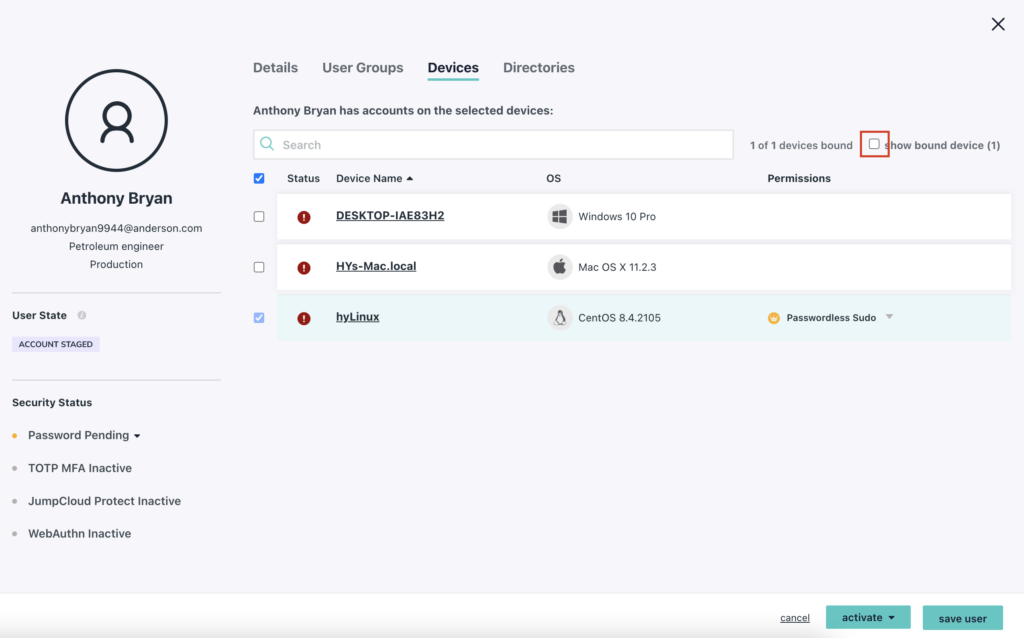Screen dimensions: 1024x638
Task: Check the DESKTOP-IAE83H2 device checkbox
Action: (259, 216)
